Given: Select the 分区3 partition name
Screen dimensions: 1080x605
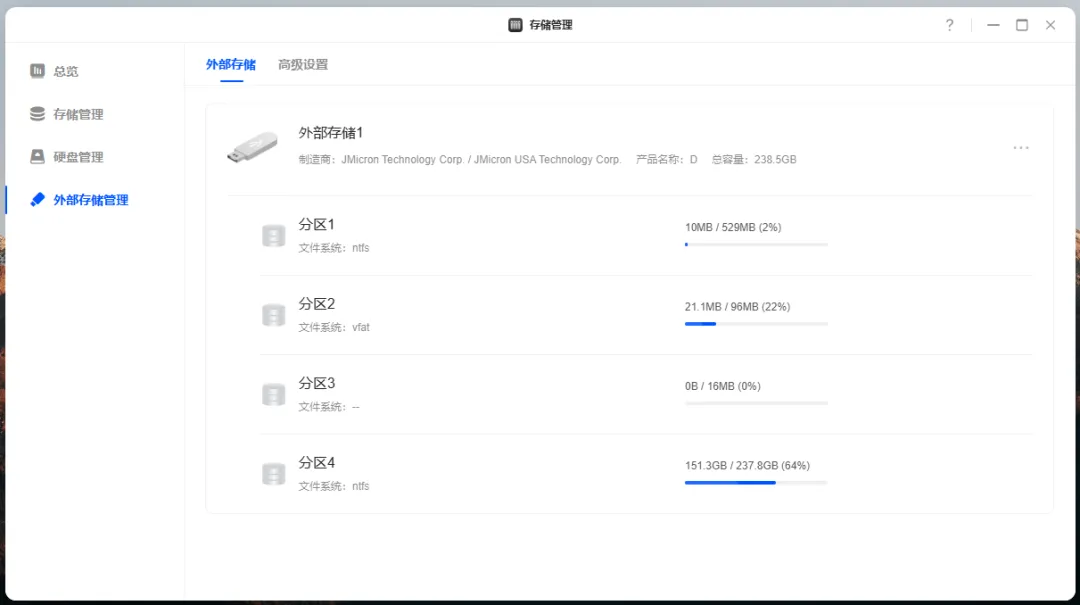Looking at the screenshot, I should click(317, 383).
